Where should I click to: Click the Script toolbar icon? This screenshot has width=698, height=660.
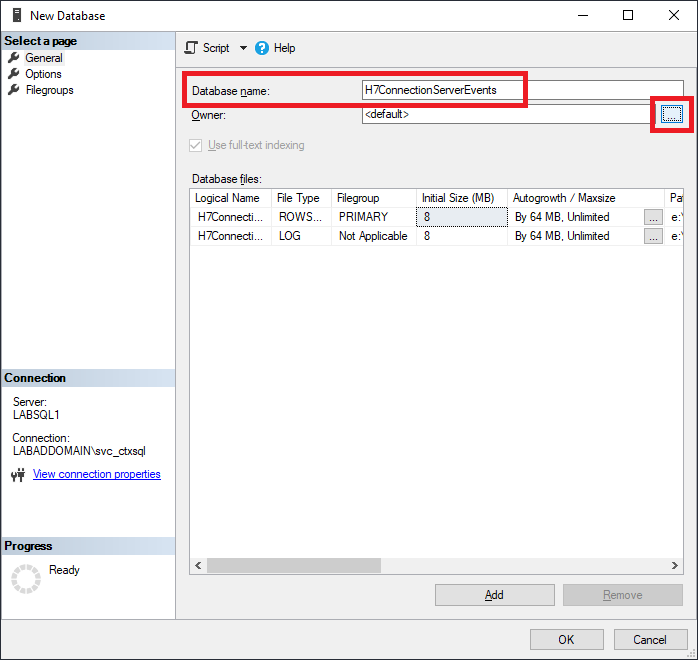tap(191, 48)
